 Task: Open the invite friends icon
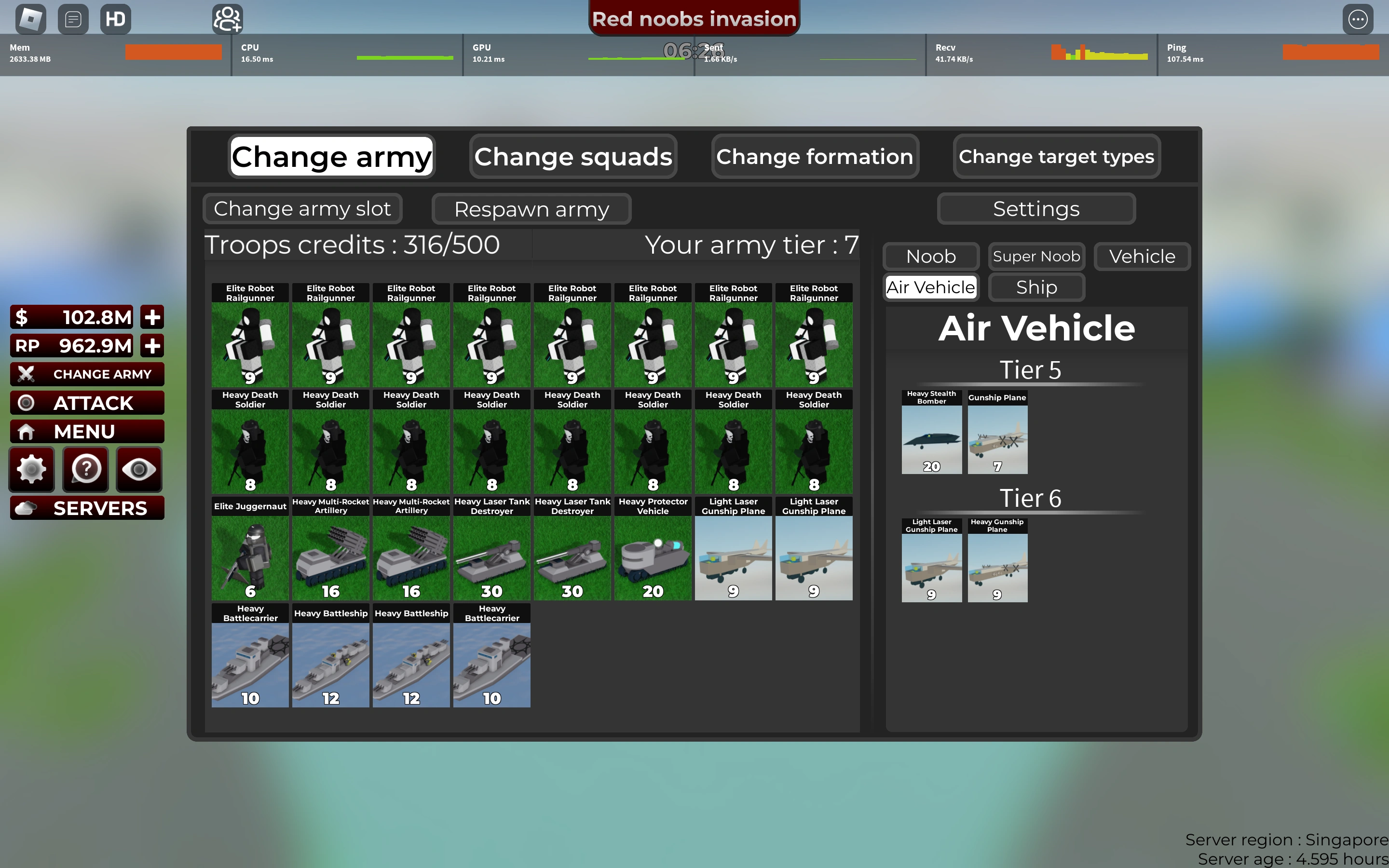pos(227,19)
